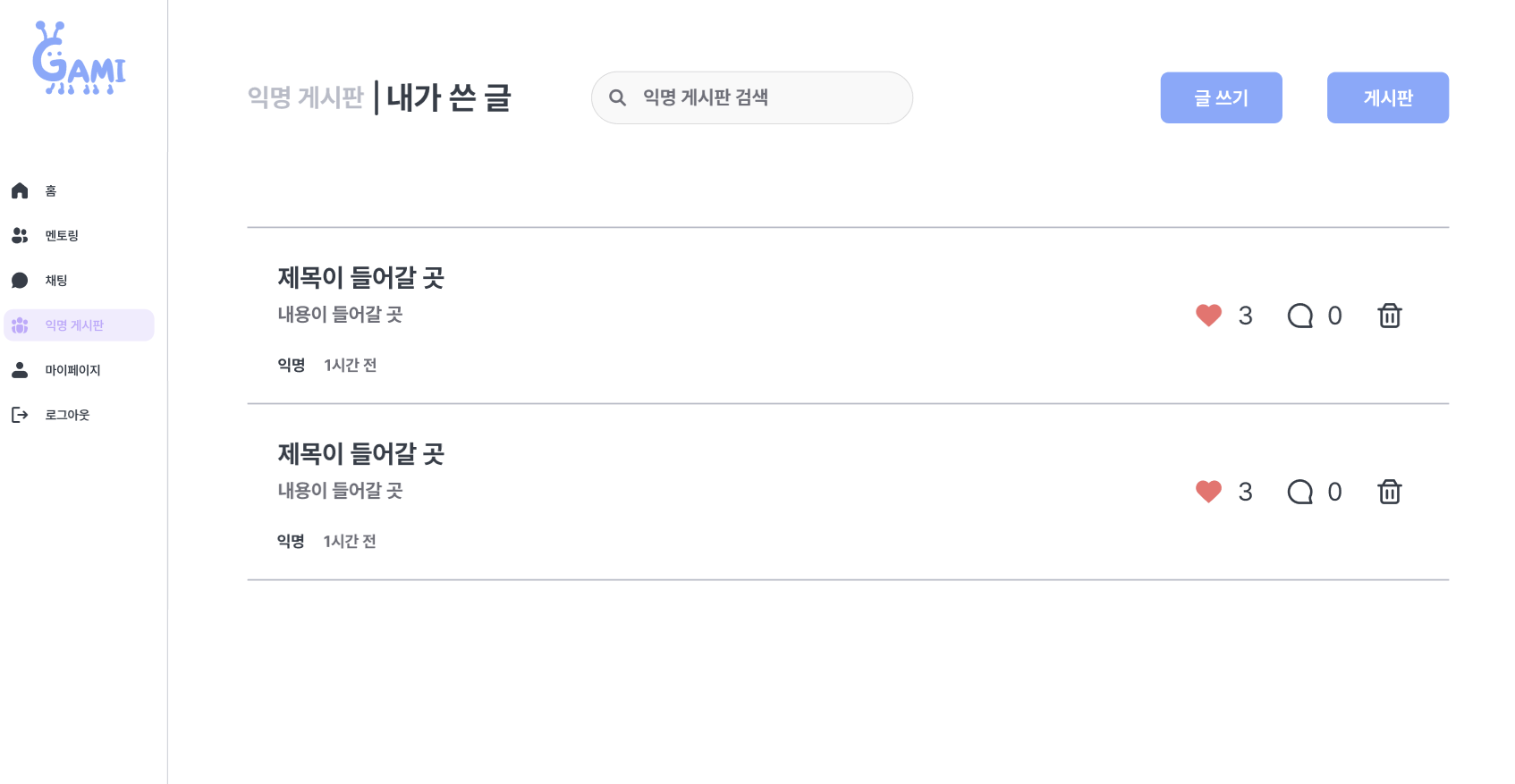Image resolution: width=1515 pixels, height=784 pixels.
Task: Switch to the 익명 게시판 heading tab
Action: (305, 97)
